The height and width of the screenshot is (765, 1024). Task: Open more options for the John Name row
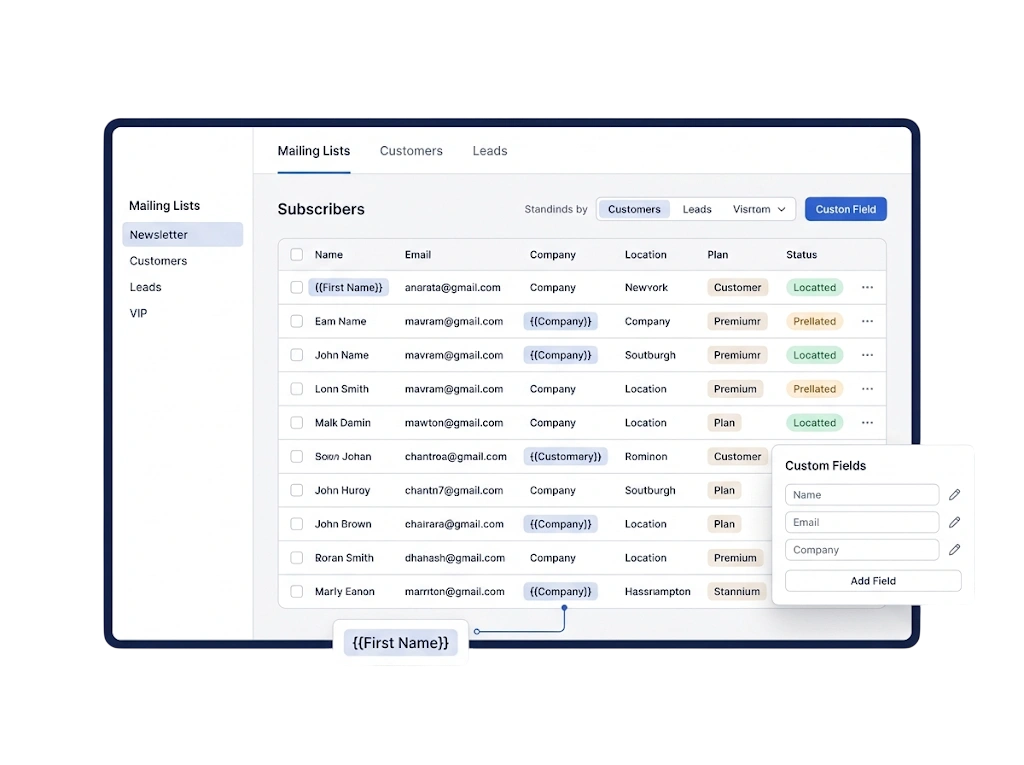pyautogui.click(x=867, y=355)
